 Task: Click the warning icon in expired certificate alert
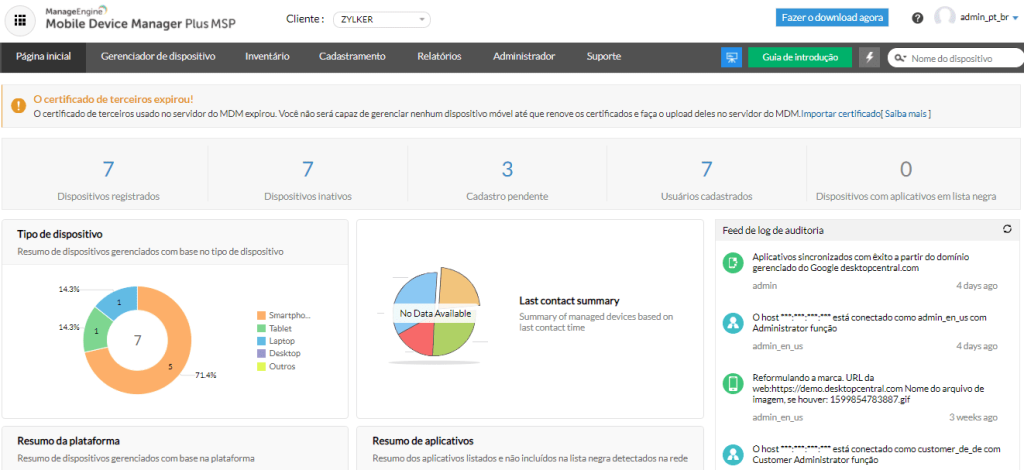click(20, 104)
